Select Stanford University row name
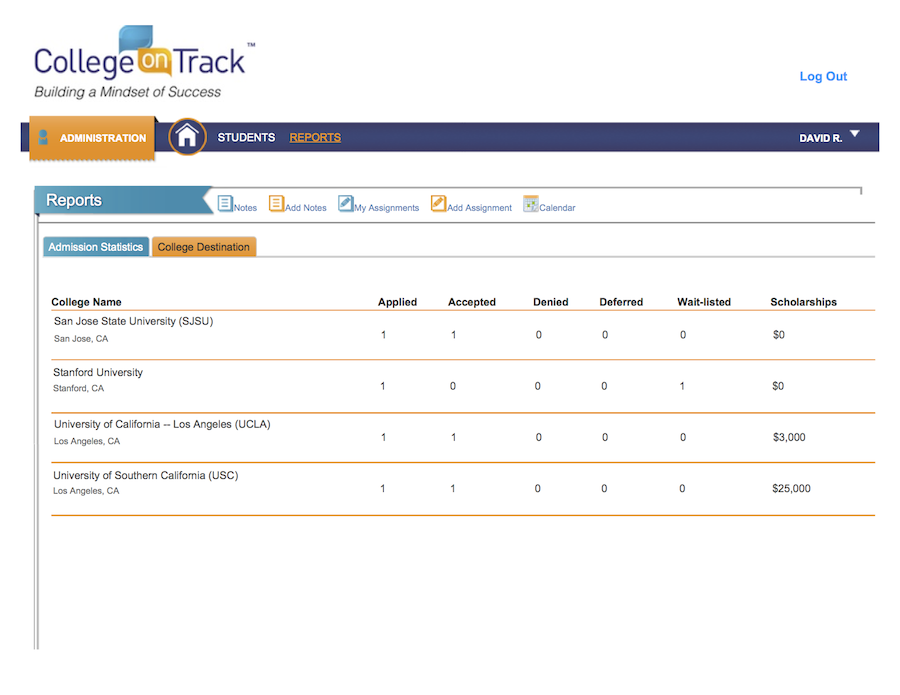Screen dimensions: 900x695 tap(98, 372)
